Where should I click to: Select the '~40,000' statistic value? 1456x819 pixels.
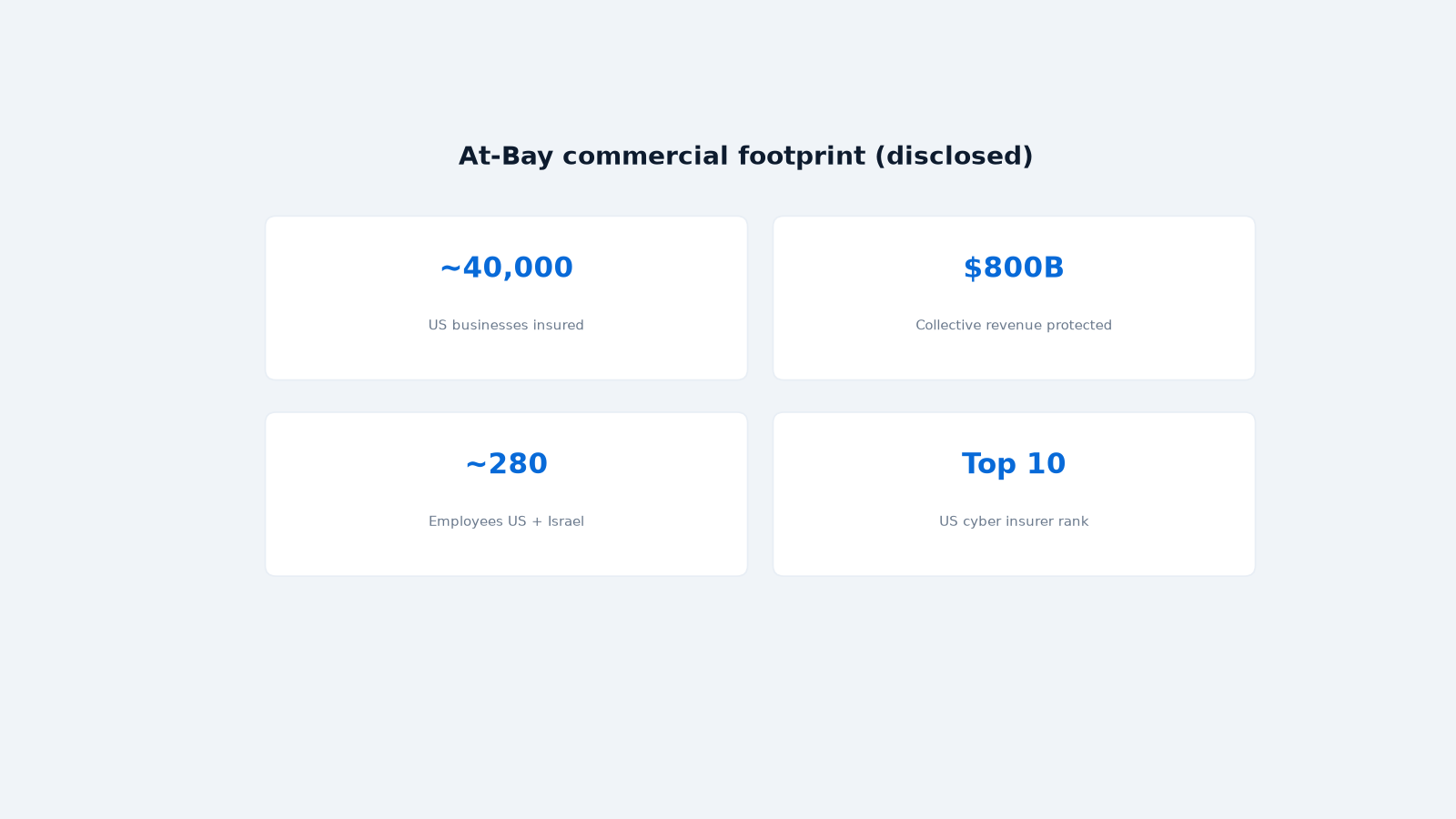[x=506, y=268]
